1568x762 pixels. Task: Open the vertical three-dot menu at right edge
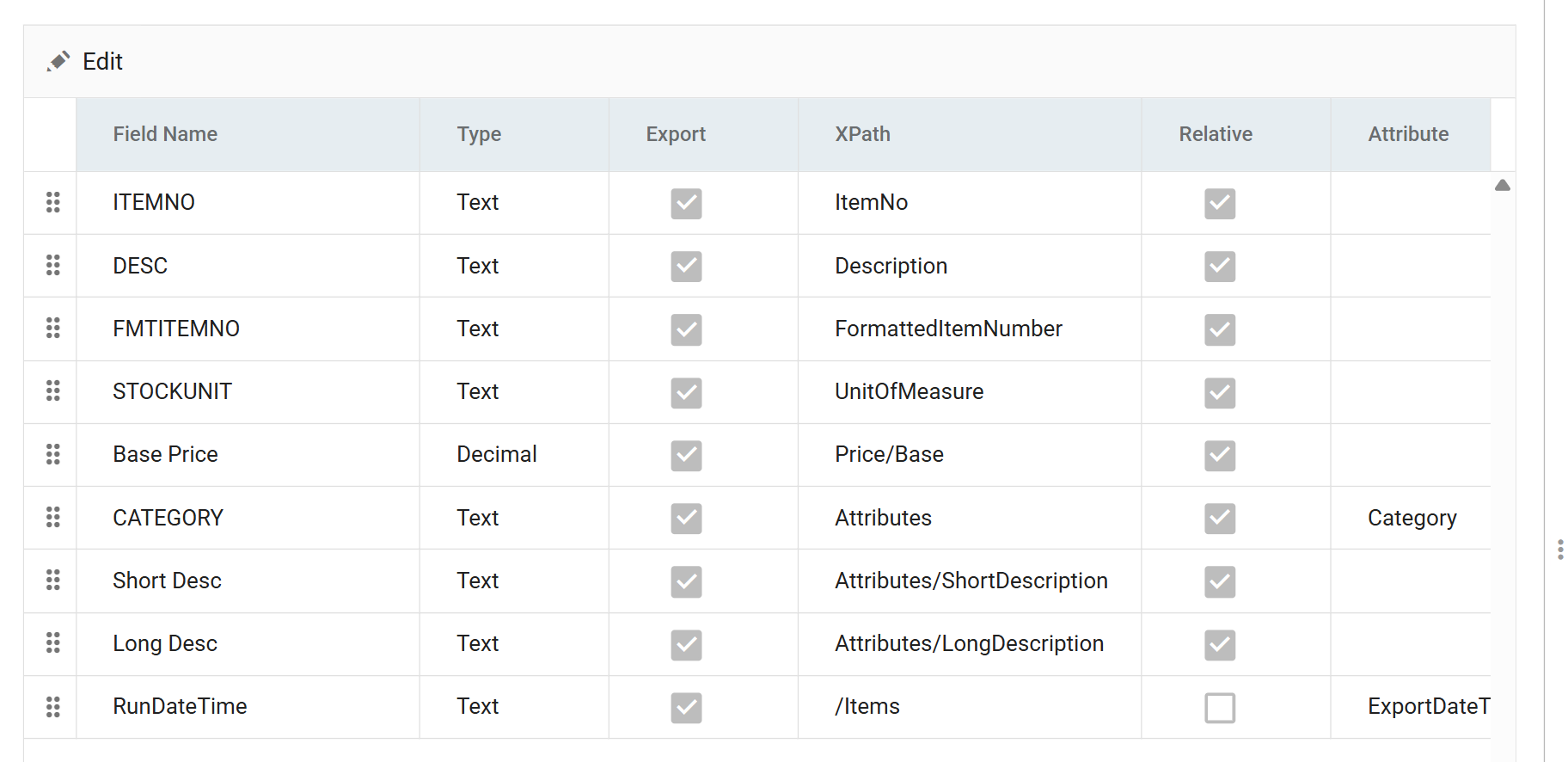coord(1560,550)
